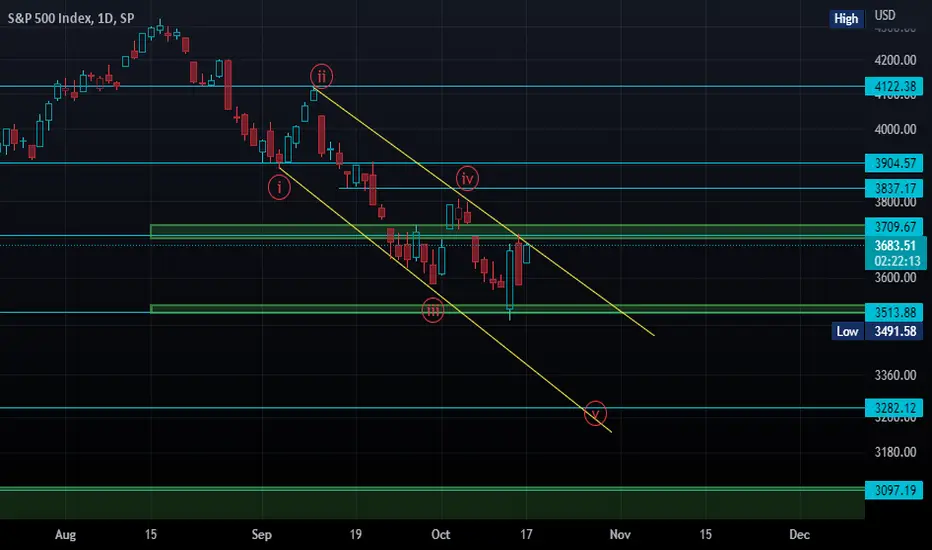Select the Low price marker label

pyautogui.click(x=847, y=331)
